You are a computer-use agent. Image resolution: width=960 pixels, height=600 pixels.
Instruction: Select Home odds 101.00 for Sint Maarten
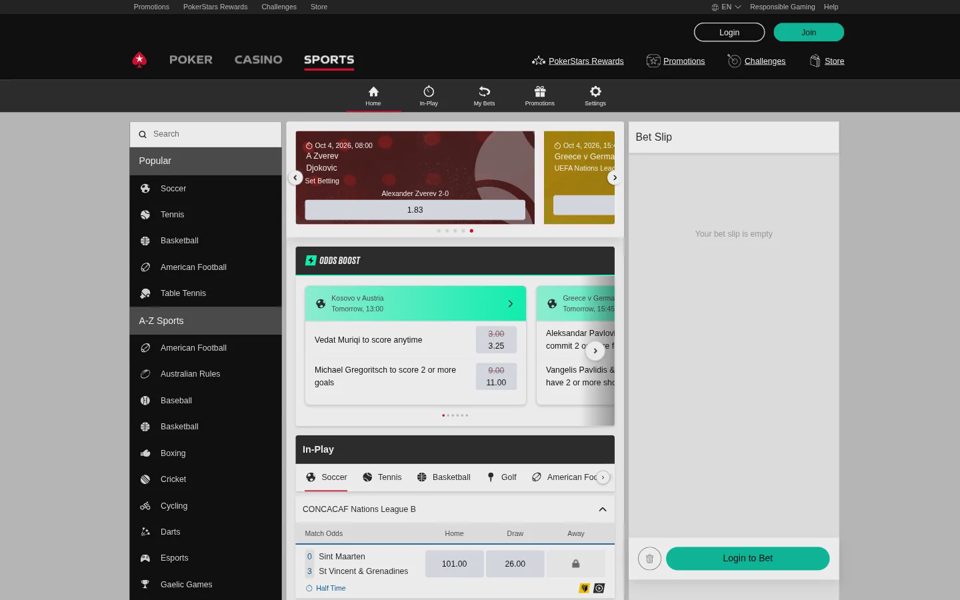point(454,564)
